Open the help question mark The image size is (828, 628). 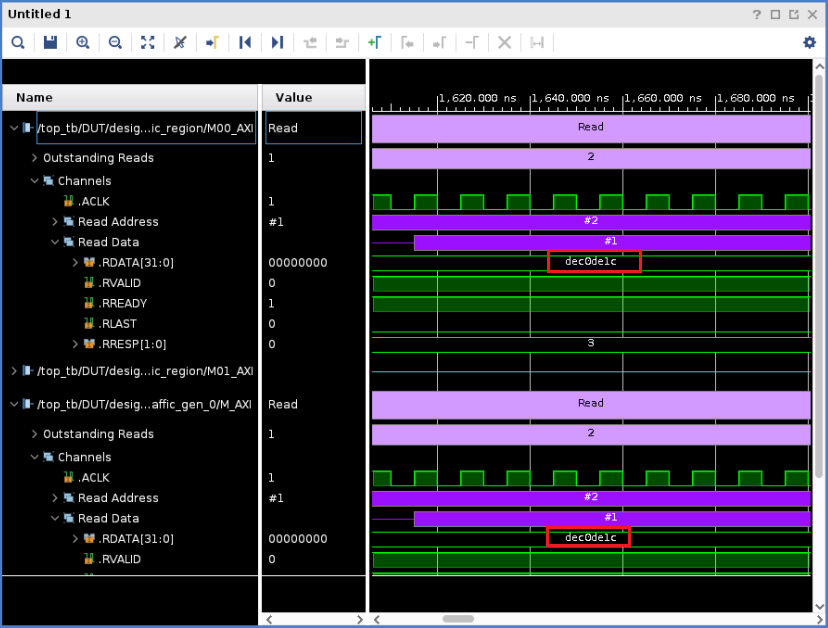click(757, 14)
